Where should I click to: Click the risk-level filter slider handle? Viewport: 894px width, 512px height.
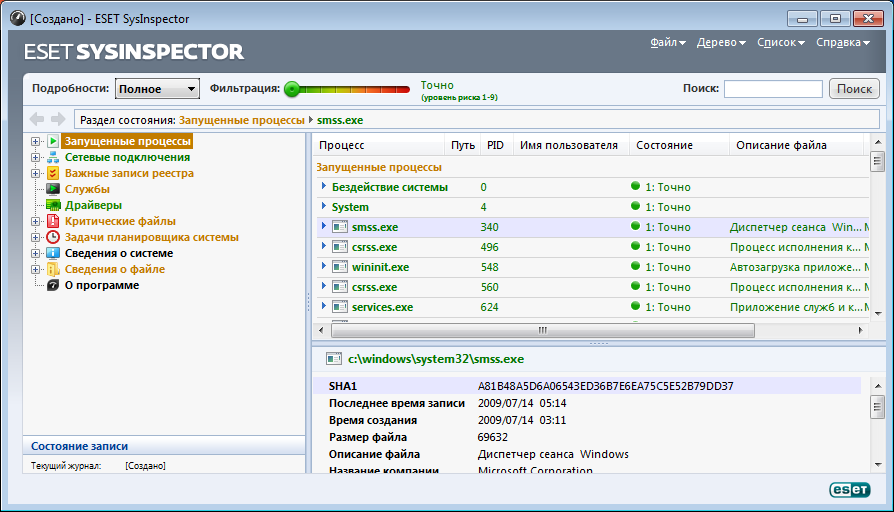pos(292,89)
